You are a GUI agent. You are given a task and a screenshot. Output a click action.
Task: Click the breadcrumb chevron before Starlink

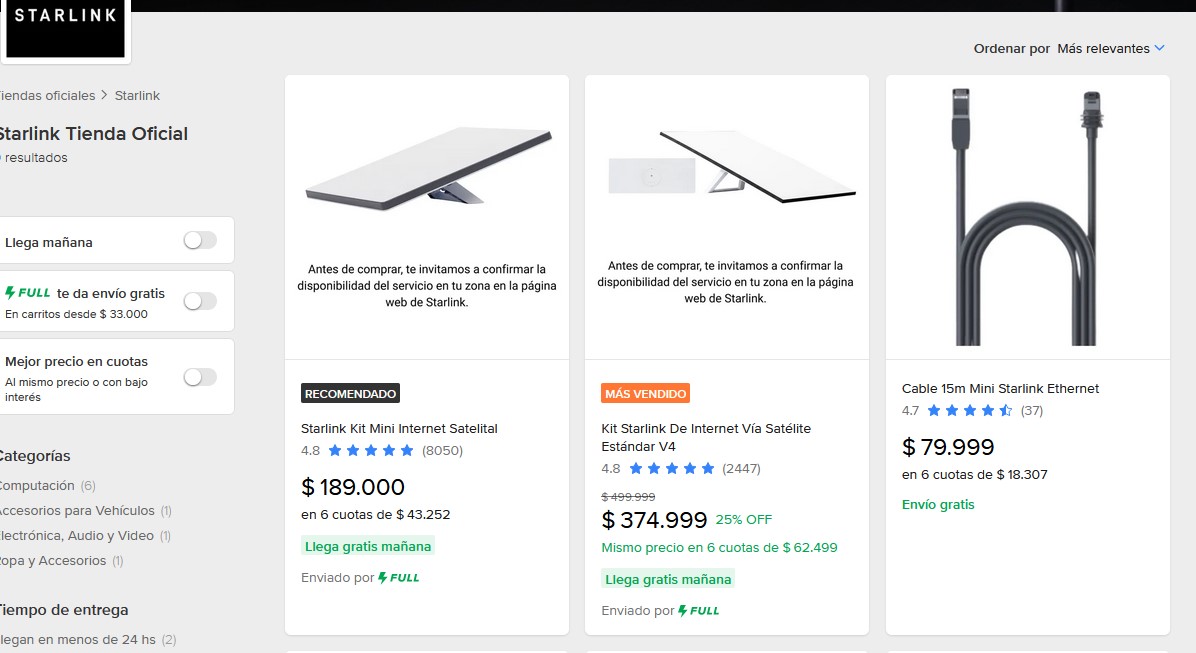coord(104,96)
